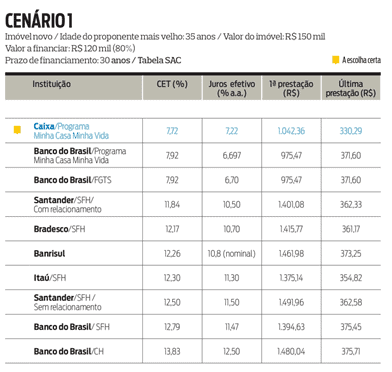This screenshot has width=392, height=372.
Task: Click the Santander/SFH Sem relacionamento row
Action: 193,302
